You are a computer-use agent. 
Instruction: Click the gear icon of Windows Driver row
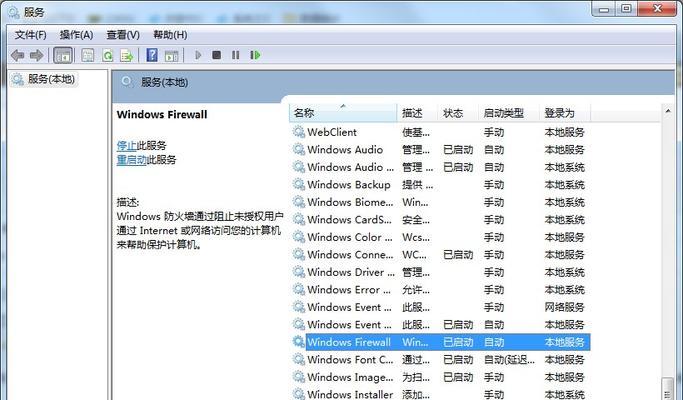(x=299, y=272)
